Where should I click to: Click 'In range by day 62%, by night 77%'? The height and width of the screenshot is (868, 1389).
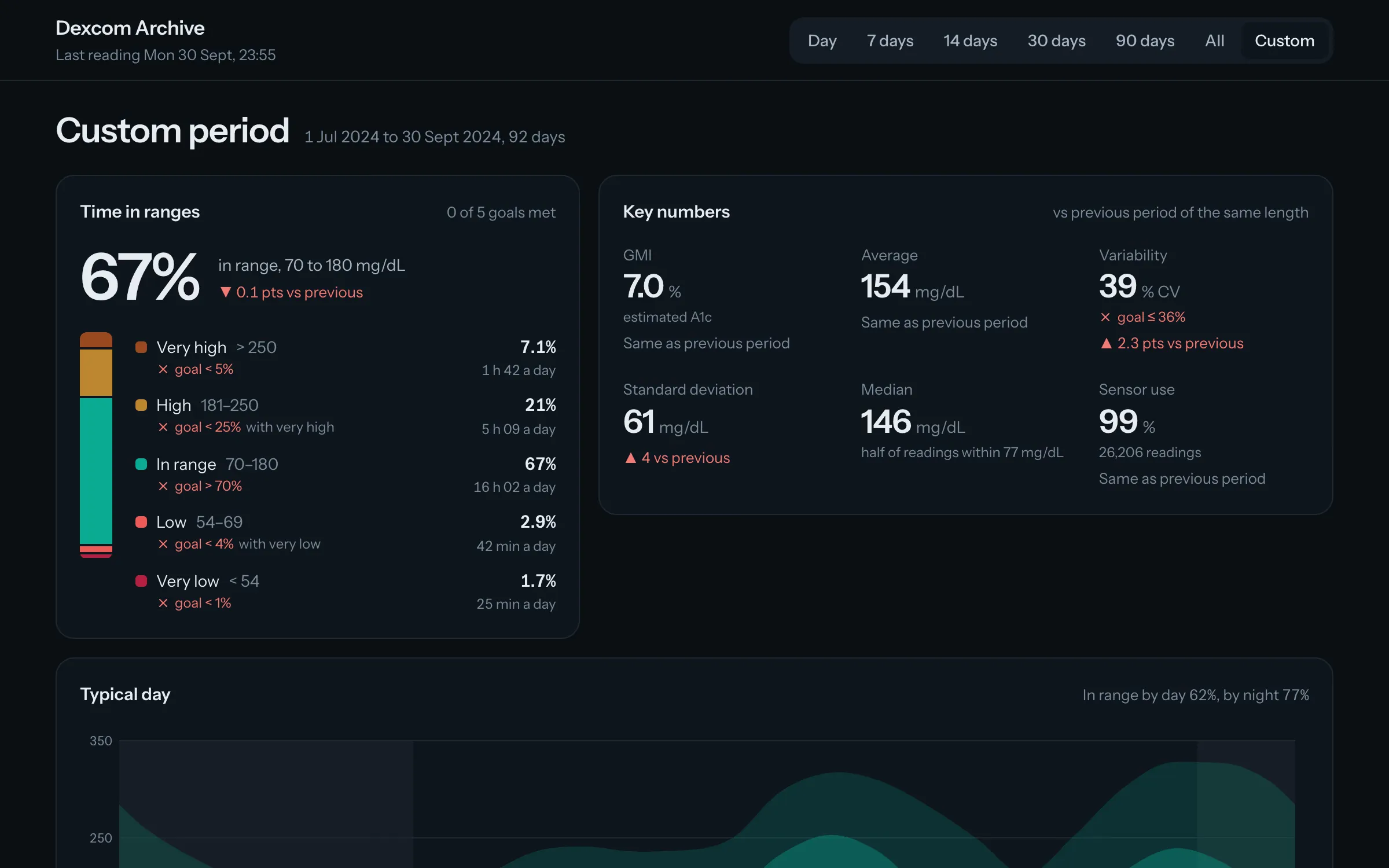(x=1196, y=695)
